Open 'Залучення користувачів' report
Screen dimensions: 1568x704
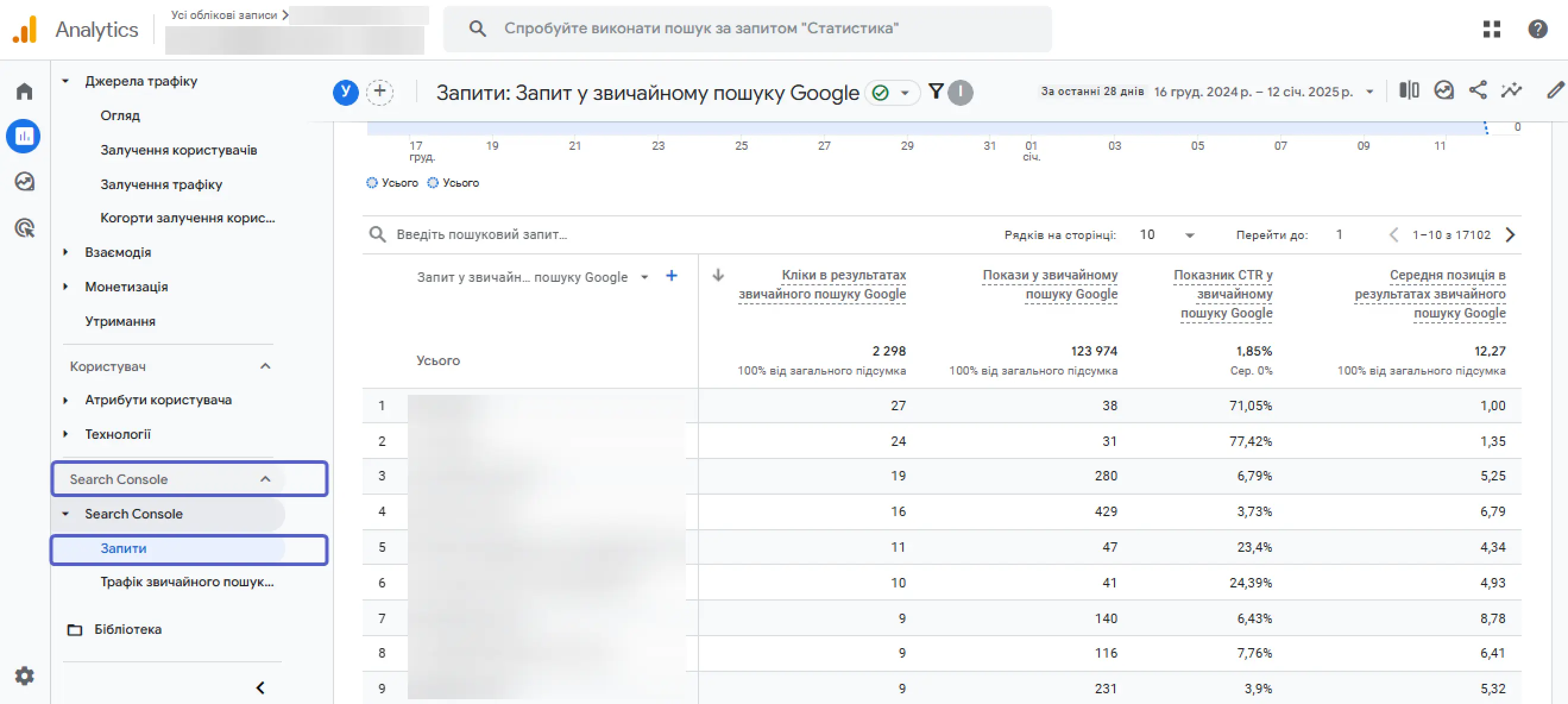click(178, 150)
